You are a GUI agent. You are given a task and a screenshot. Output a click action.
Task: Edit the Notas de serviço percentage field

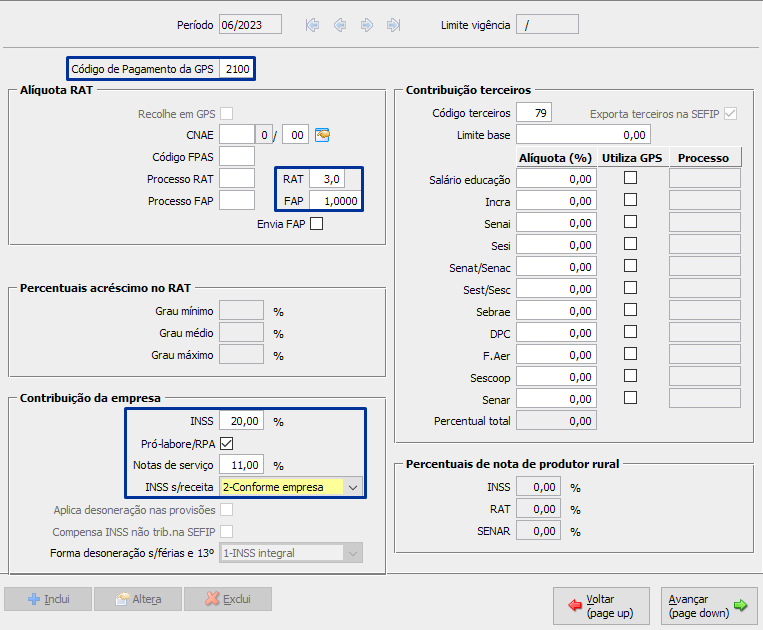click(x=241, y=465)
